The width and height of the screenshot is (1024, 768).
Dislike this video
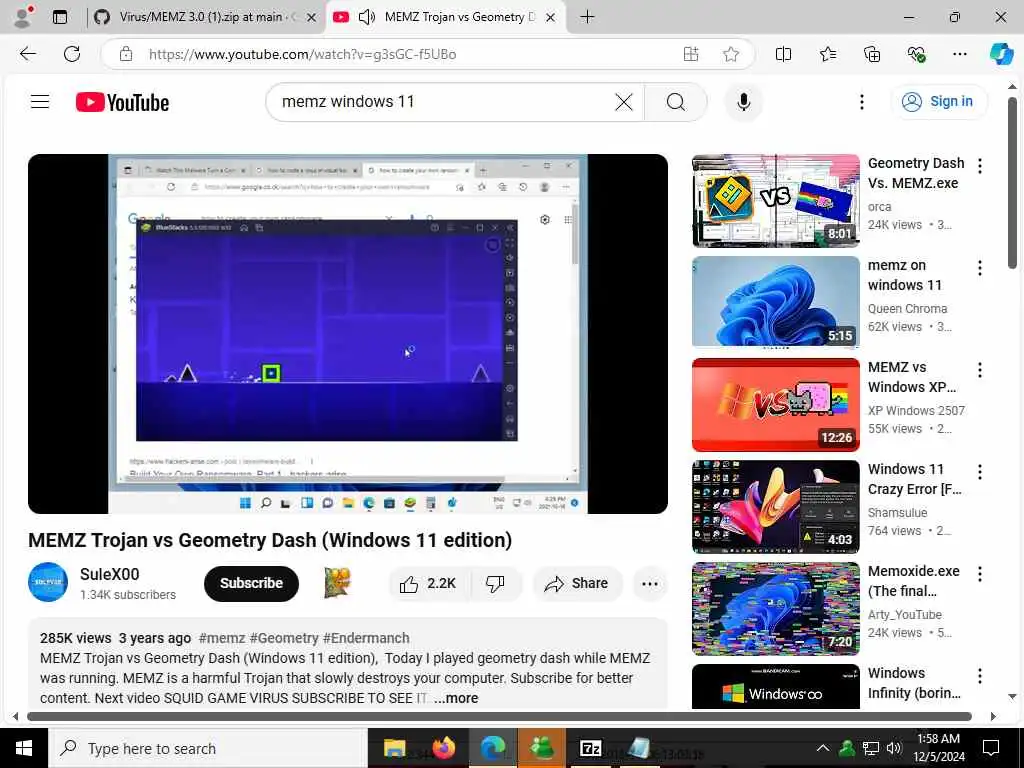(x=496, y=584)
